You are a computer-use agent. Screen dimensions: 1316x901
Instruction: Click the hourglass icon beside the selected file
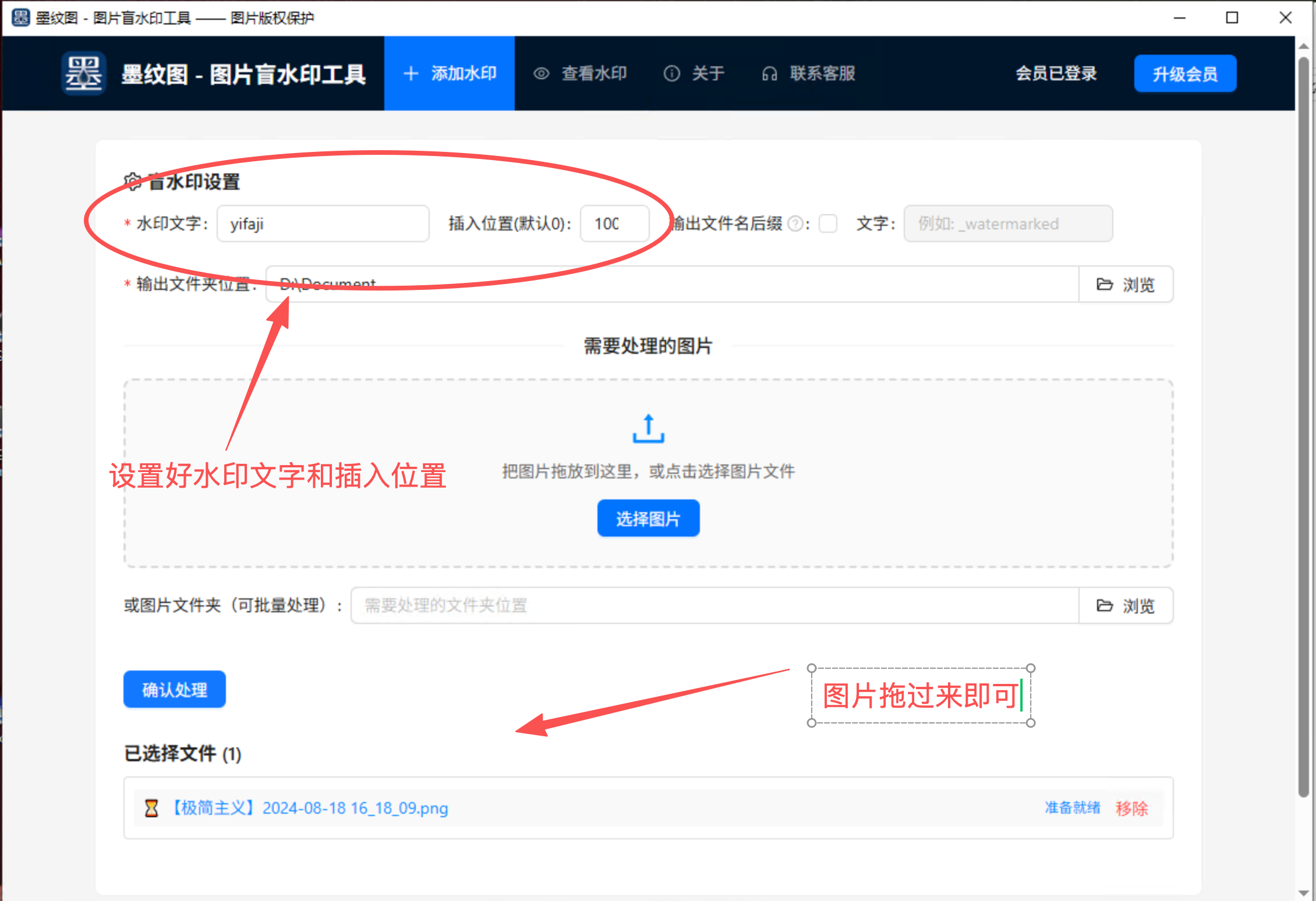(151, 808)
